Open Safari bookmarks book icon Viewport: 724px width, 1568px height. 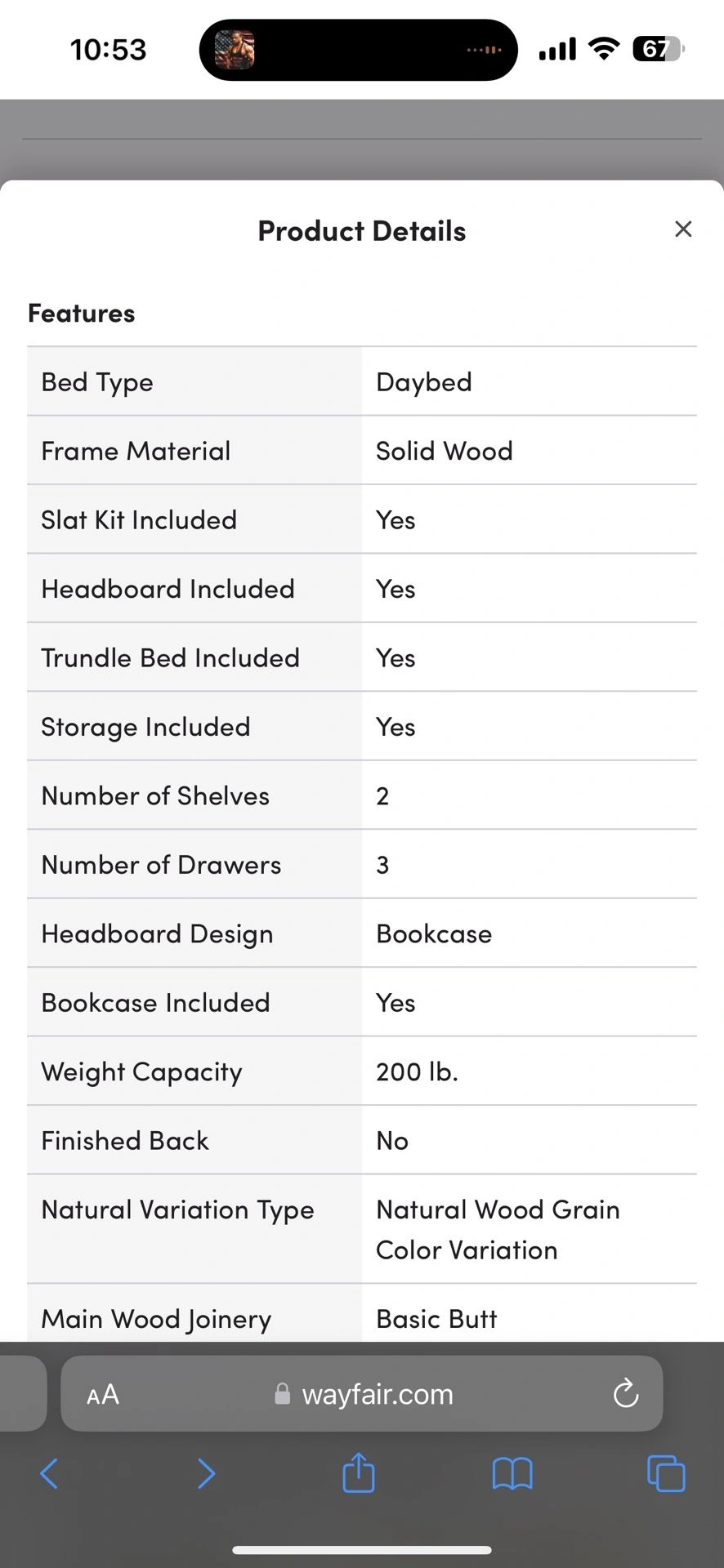(512, 1473)
